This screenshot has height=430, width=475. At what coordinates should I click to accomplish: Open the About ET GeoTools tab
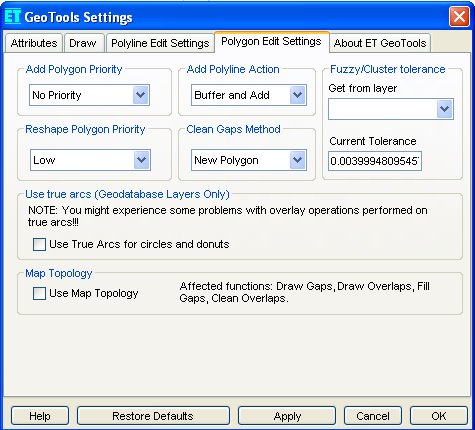coord(380,43)
